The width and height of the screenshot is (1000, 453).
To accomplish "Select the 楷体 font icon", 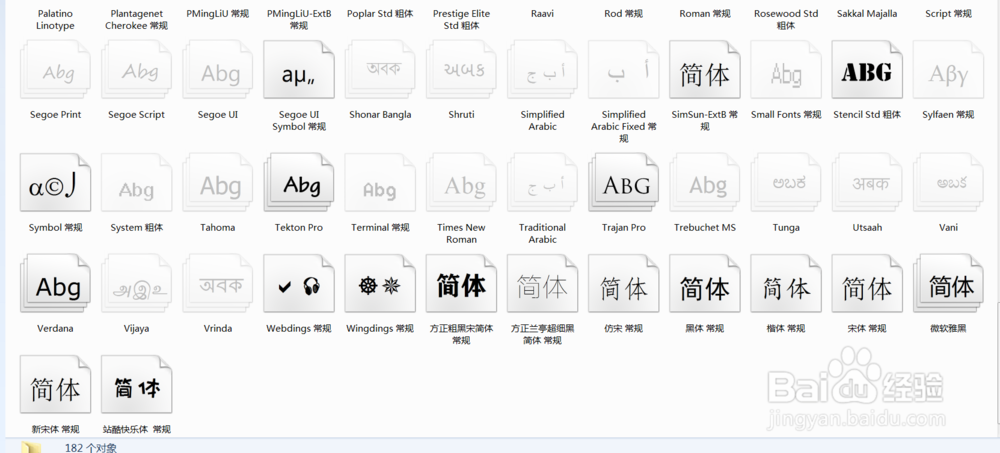I will click(786, 283).
